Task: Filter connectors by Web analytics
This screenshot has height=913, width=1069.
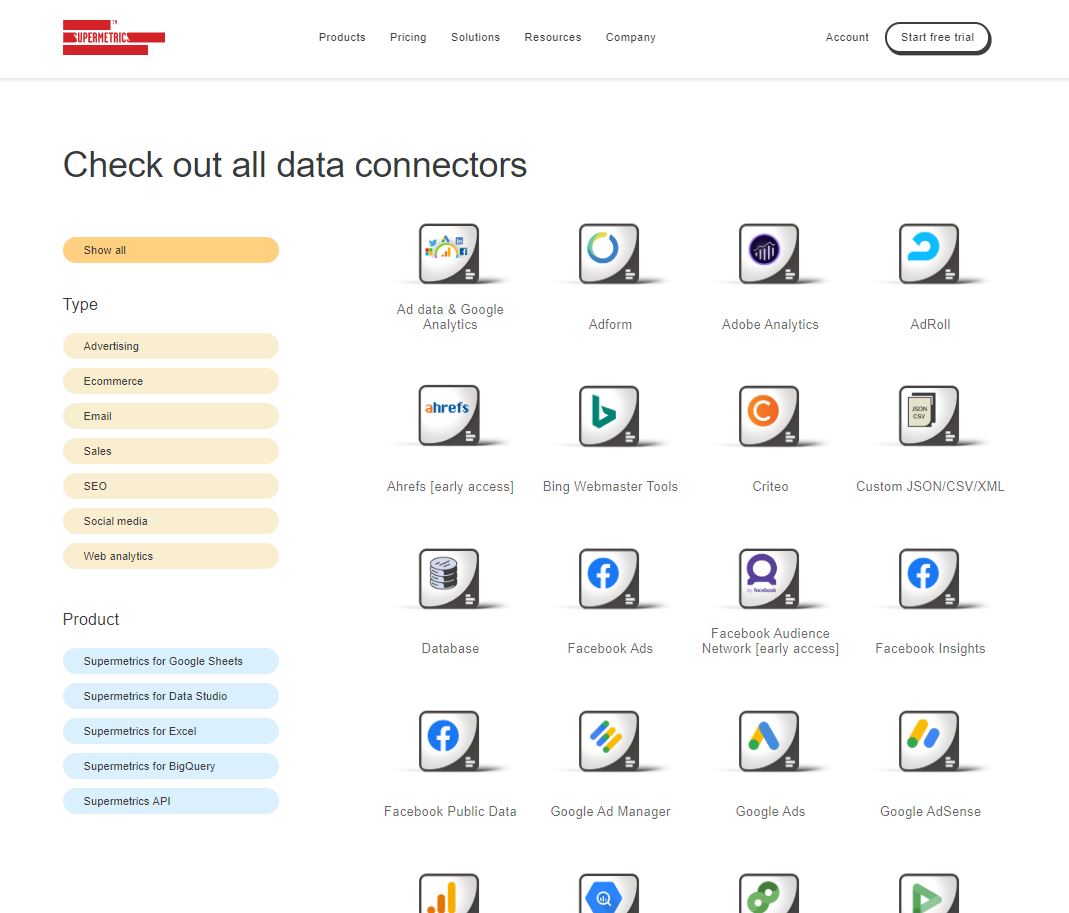Action: click(171, 556)
